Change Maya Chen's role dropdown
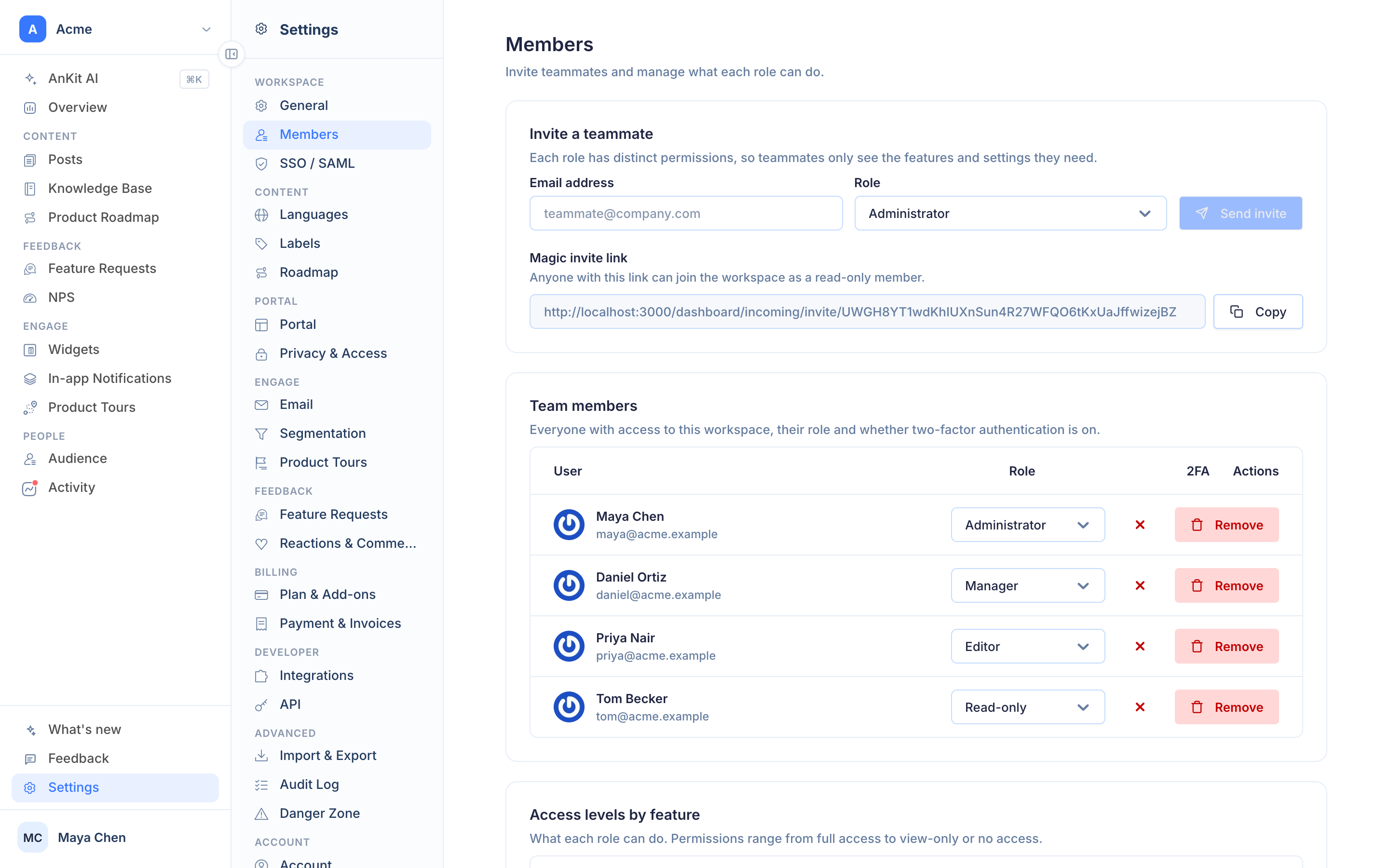This screenshot has height=868, width=1389. [x=1027, y=525]
